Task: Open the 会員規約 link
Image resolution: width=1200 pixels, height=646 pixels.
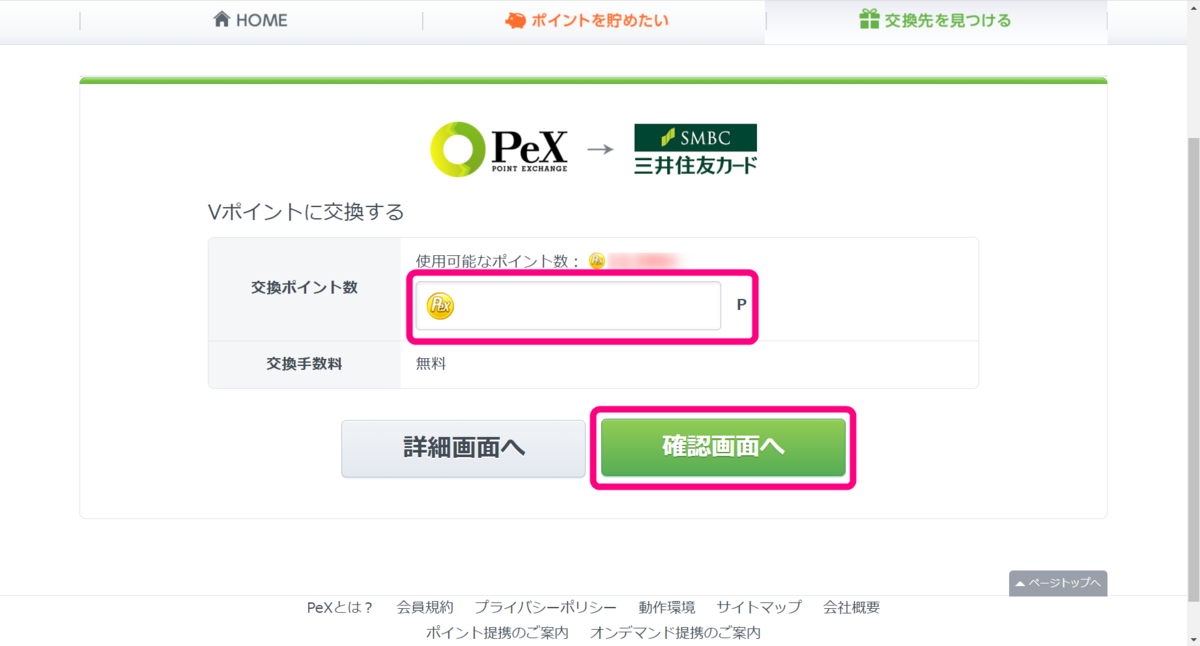Action: [x=425, y=607]
